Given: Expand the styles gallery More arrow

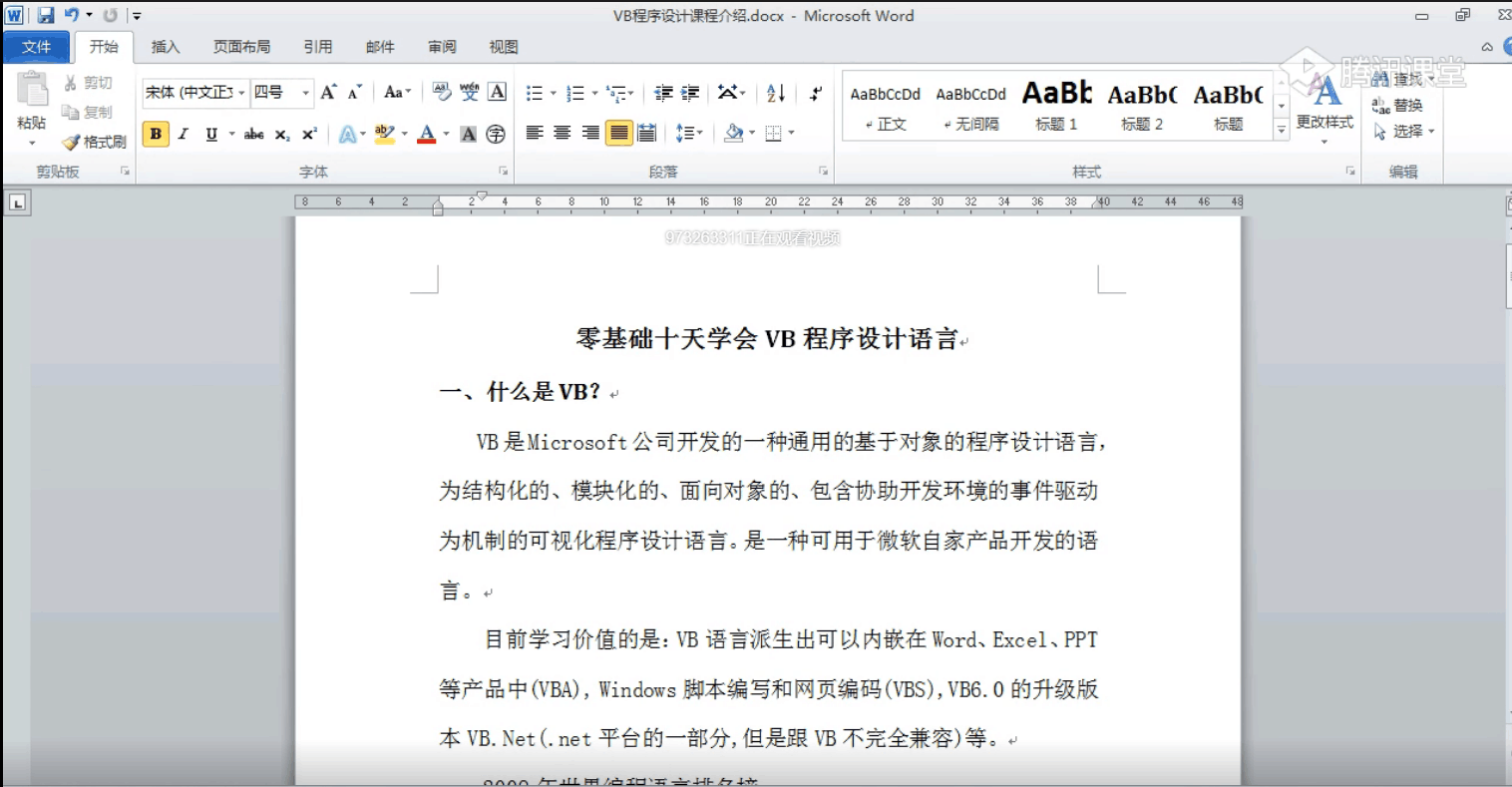Looking at the screenshot, I should pyautogui.click(x=1282, y=130).
